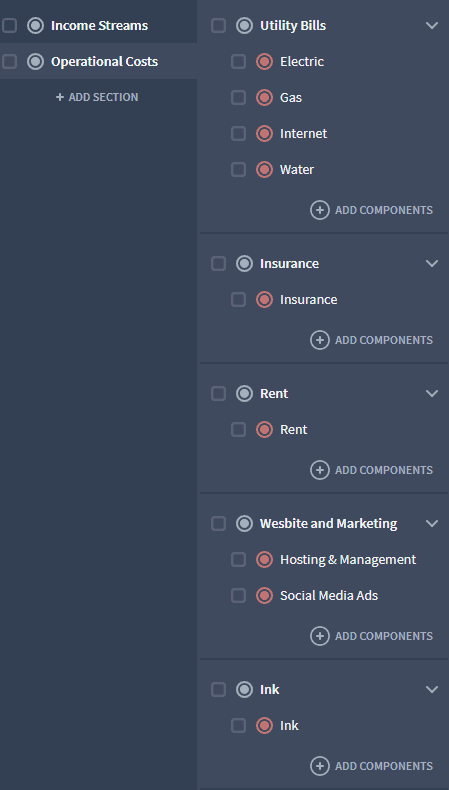
Task: Select the checkbox beside Internet
Action: pos(238,134)
